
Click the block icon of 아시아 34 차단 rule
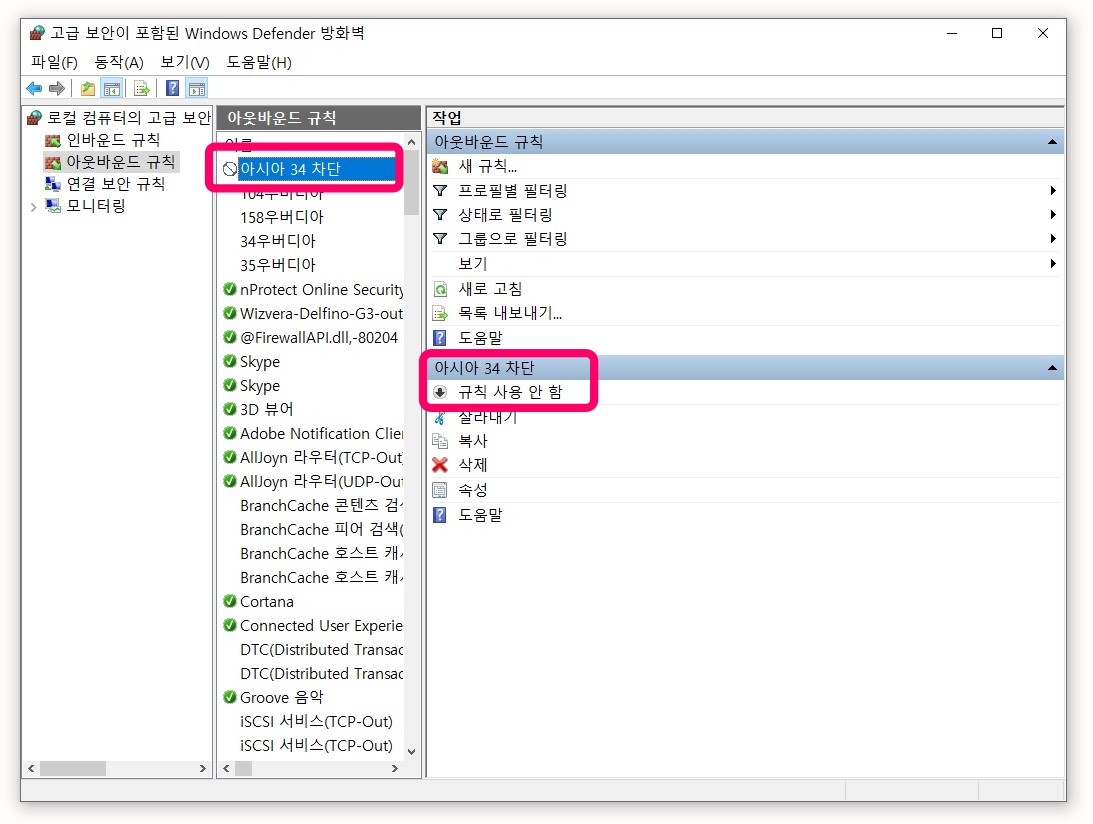tap(229, 169)
